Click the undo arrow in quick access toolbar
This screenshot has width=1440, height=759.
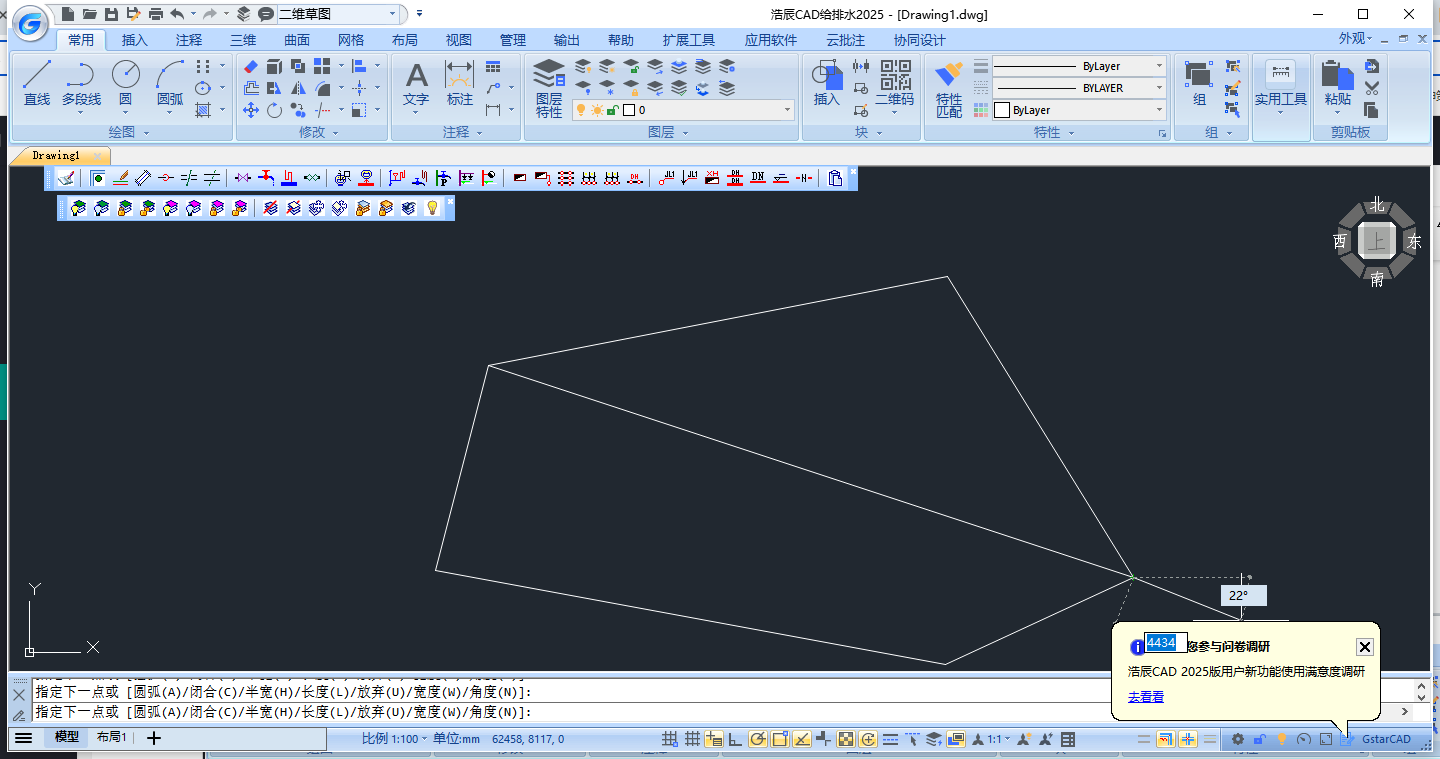pos(177,14)
